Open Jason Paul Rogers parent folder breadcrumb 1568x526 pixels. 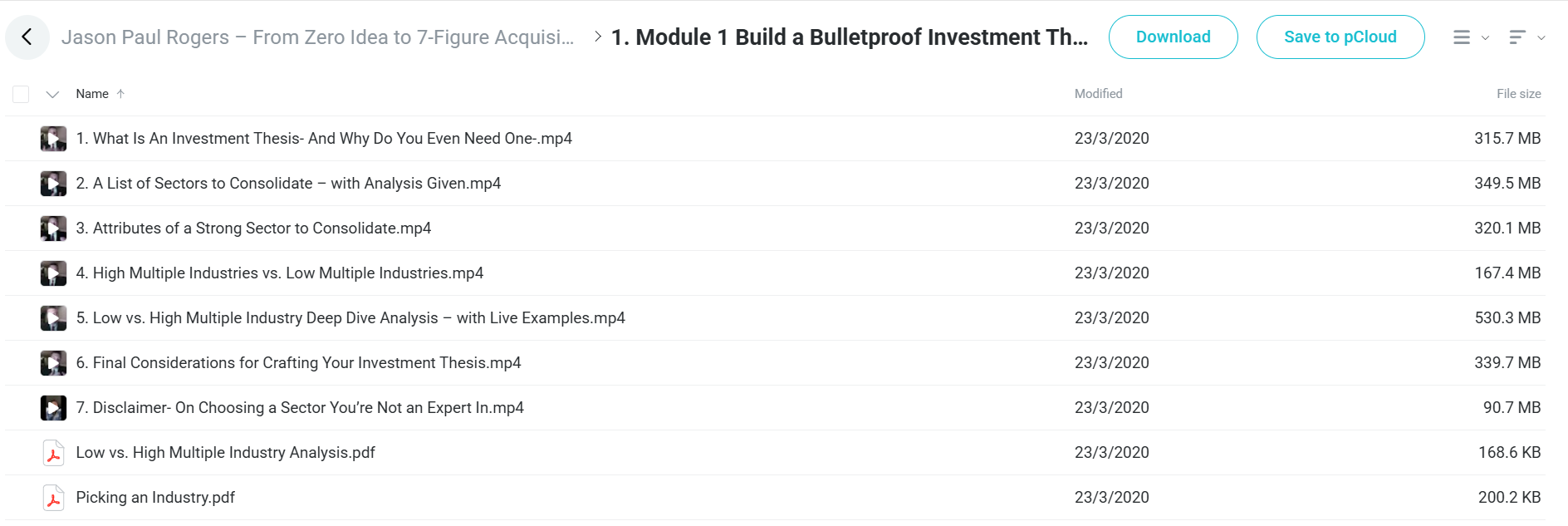point(318,37)
